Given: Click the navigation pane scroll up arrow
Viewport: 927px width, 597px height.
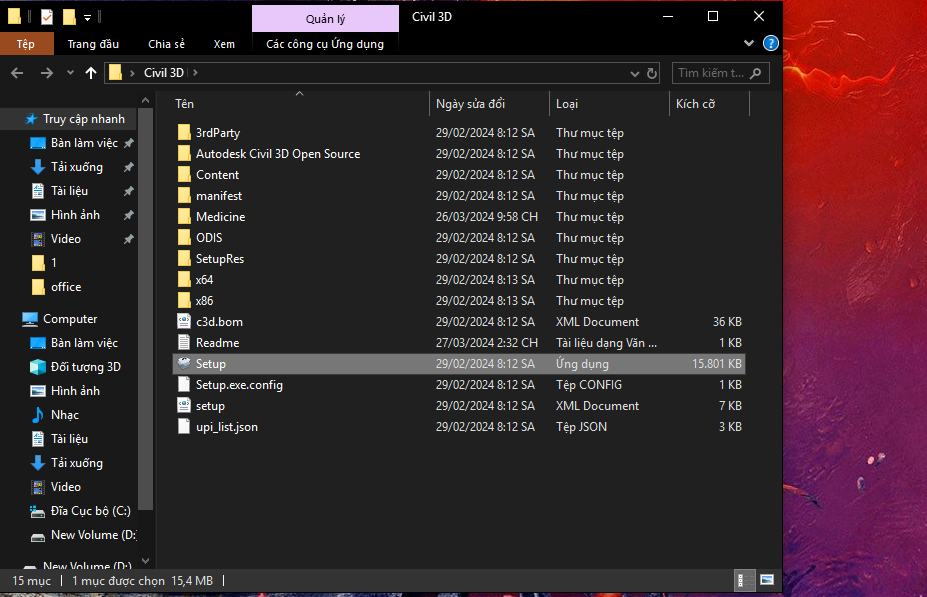Looking at the screenshot, I should [x=145, y=100].
